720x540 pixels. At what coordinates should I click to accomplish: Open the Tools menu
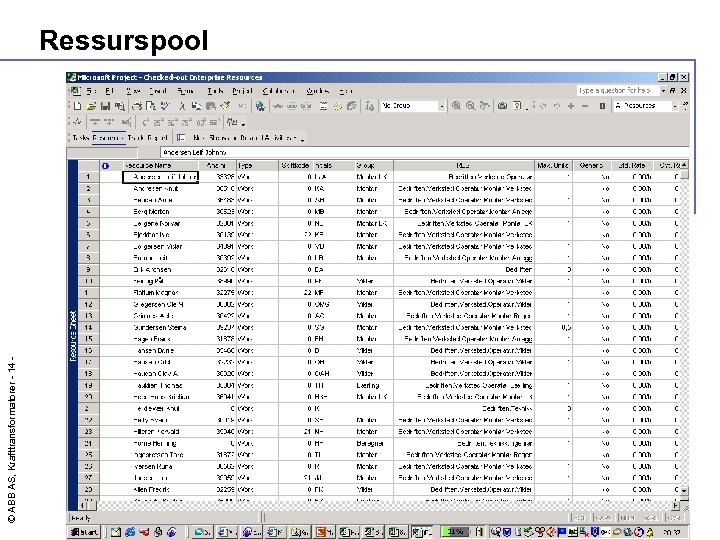click(215, 91)
